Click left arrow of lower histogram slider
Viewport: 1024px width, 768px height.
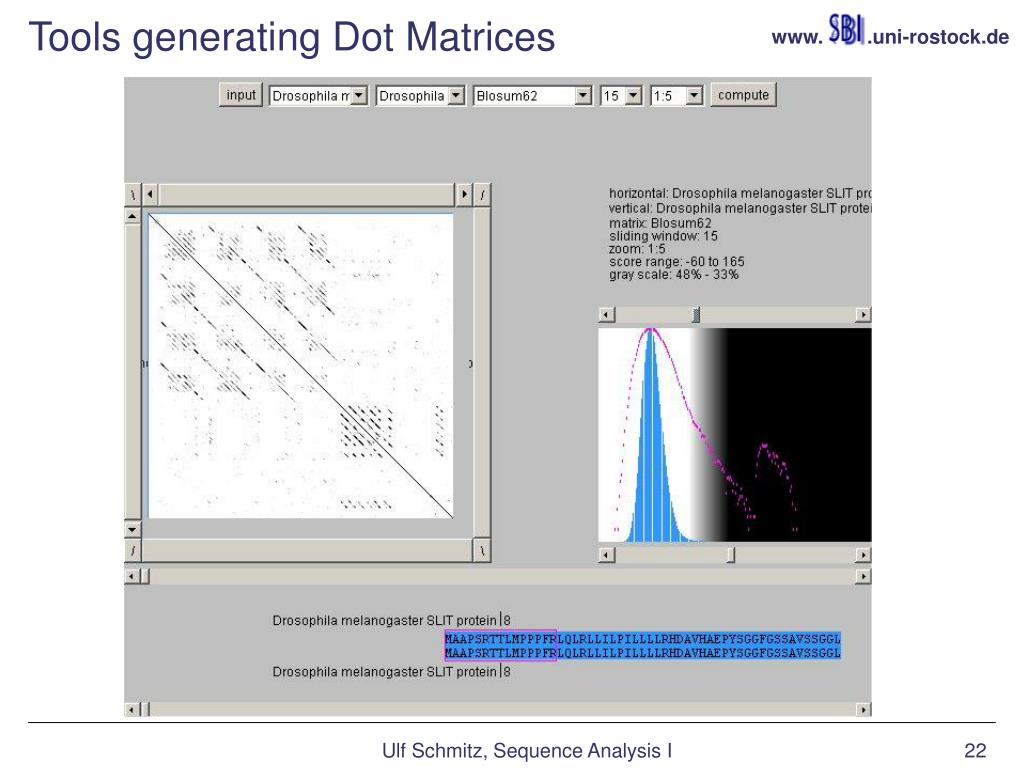click(607, 554)
